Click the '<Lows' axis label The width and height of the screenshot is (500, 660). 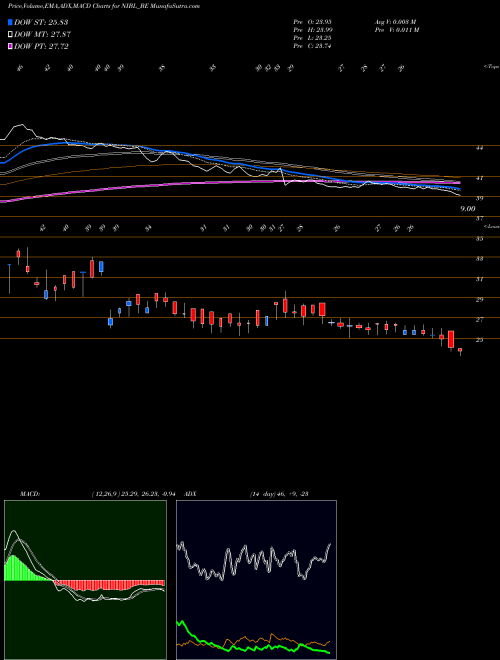pyautogui.click(x=491, y=226)
